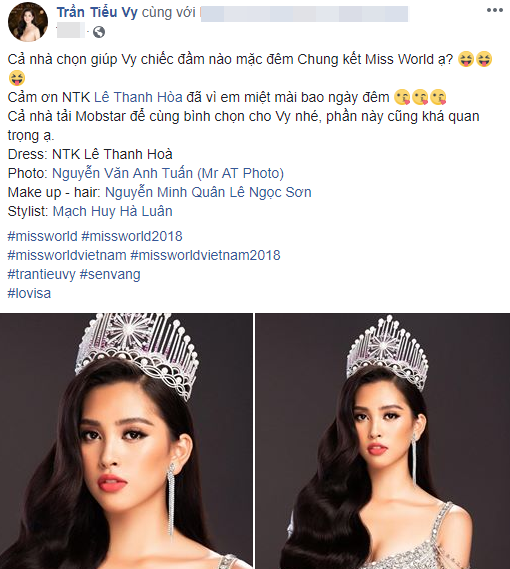Open Hà Luân profile link
Screen dimensions: 510x569
pos(146,211)
